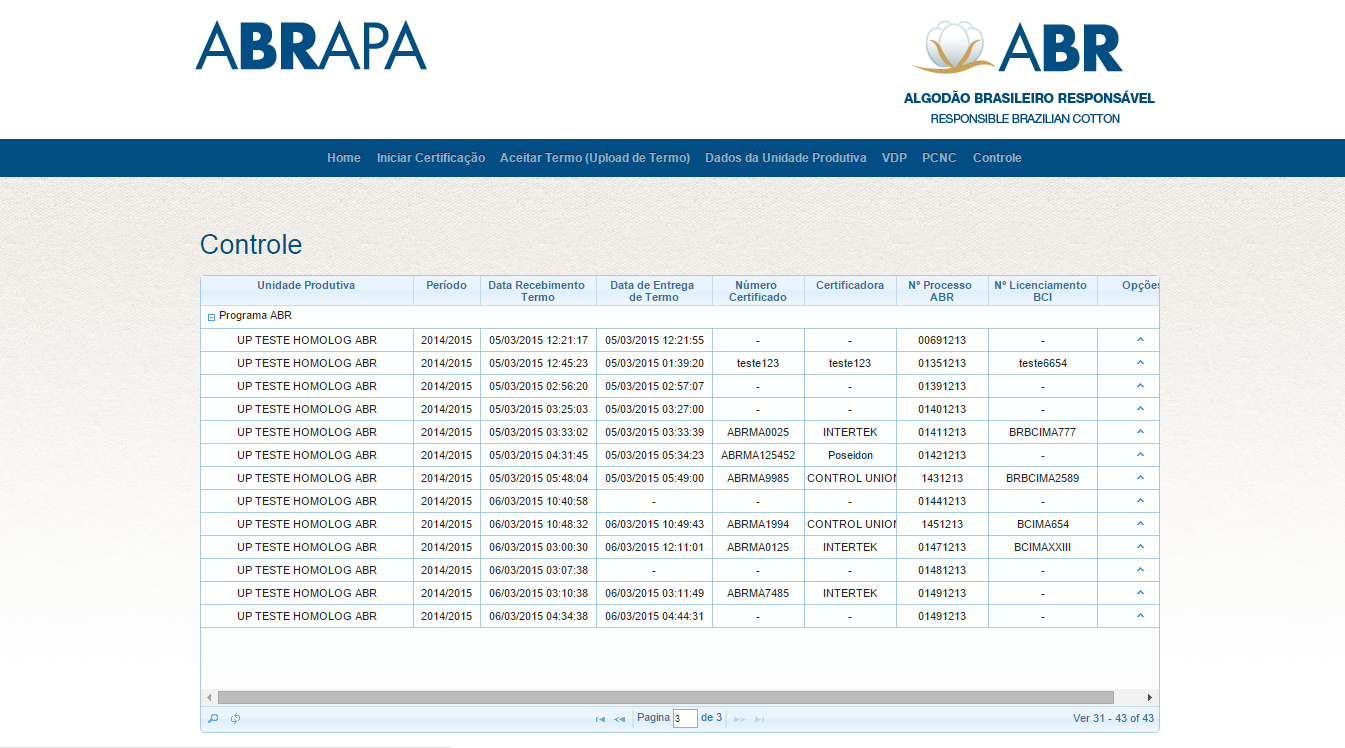This screenshot has width=1345, height=748.
Task: Click the search magnifier icon in grid footer
Action: (x=213, y=718)
